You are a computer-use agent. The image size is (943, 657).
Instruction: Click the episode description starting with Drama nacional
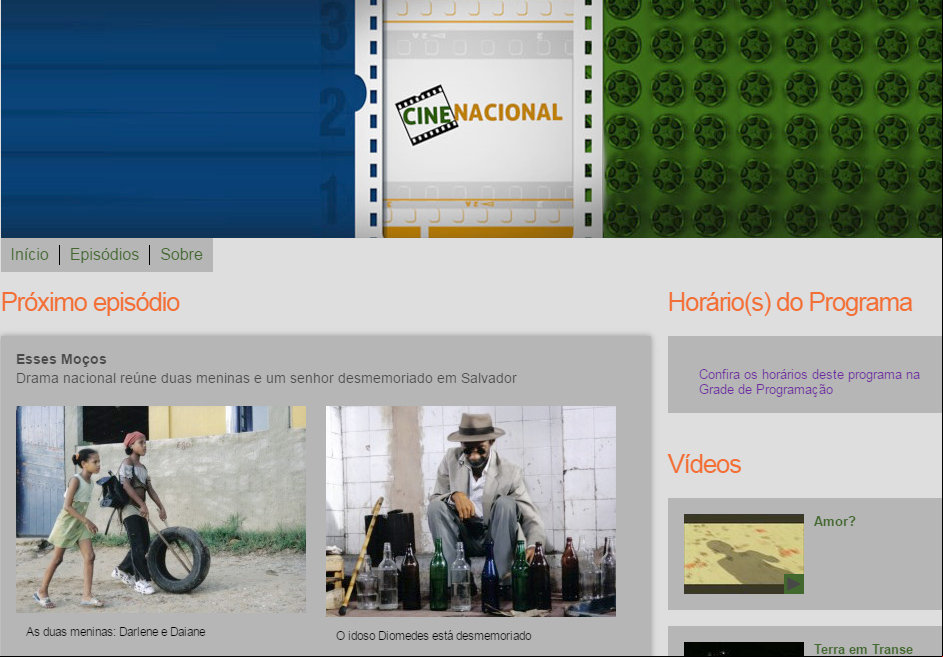click(266, 378)
